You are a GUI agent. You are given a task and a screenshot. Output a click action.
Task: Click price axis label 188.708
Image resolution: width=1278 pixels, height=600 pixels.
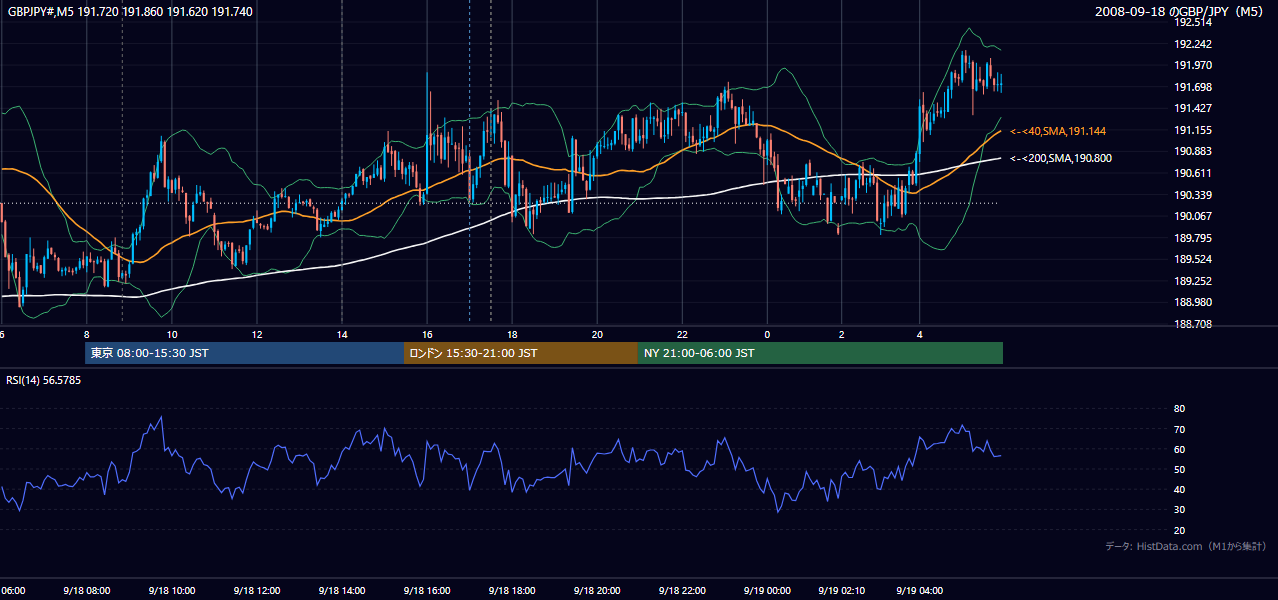(x=1193, y=324)
